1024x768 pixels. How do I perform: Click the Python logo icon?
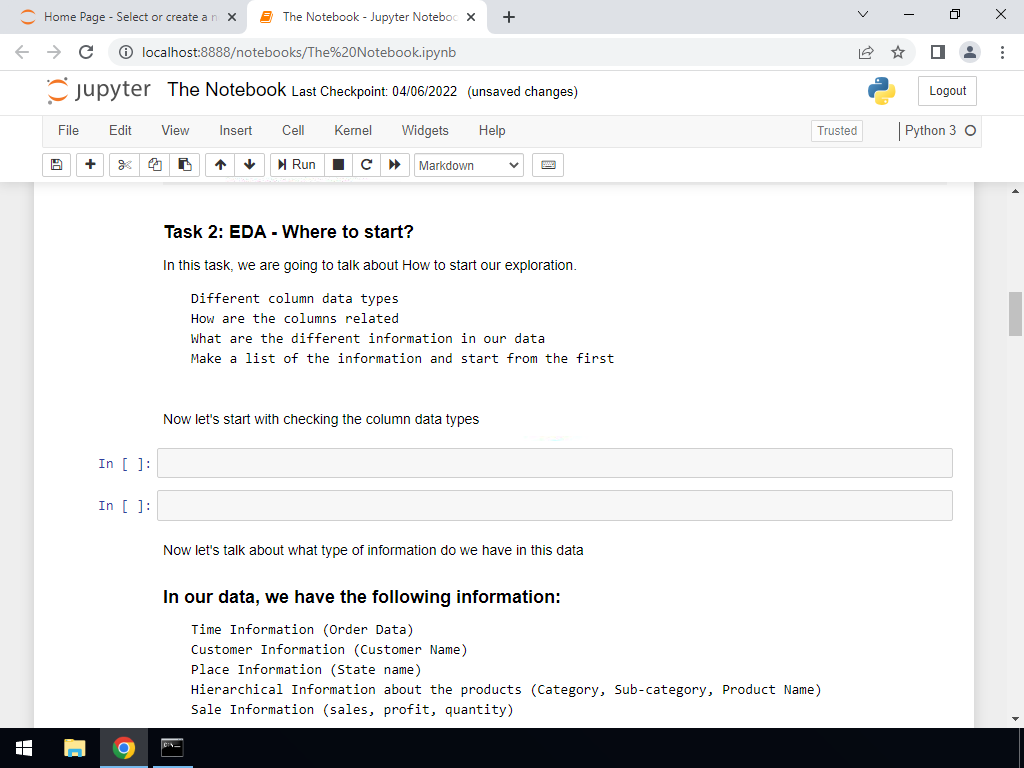tap(882, 91)
